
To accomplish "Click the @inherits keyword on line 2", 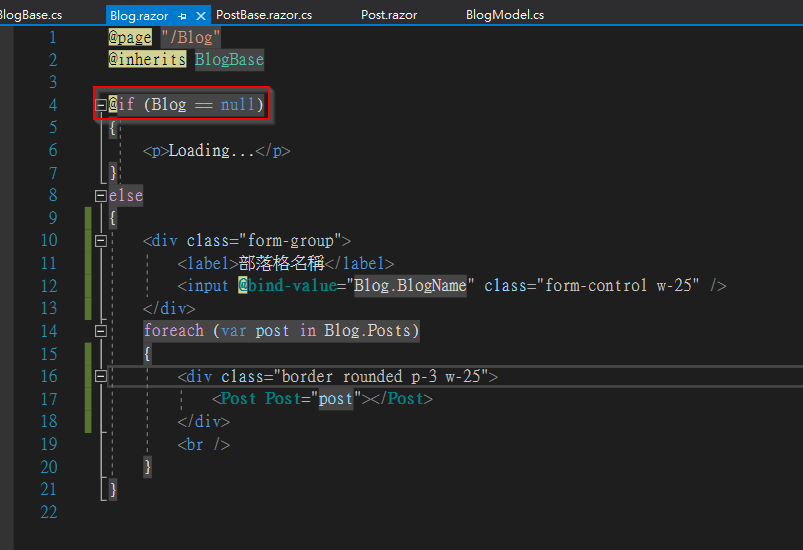I will click(147, 59).
